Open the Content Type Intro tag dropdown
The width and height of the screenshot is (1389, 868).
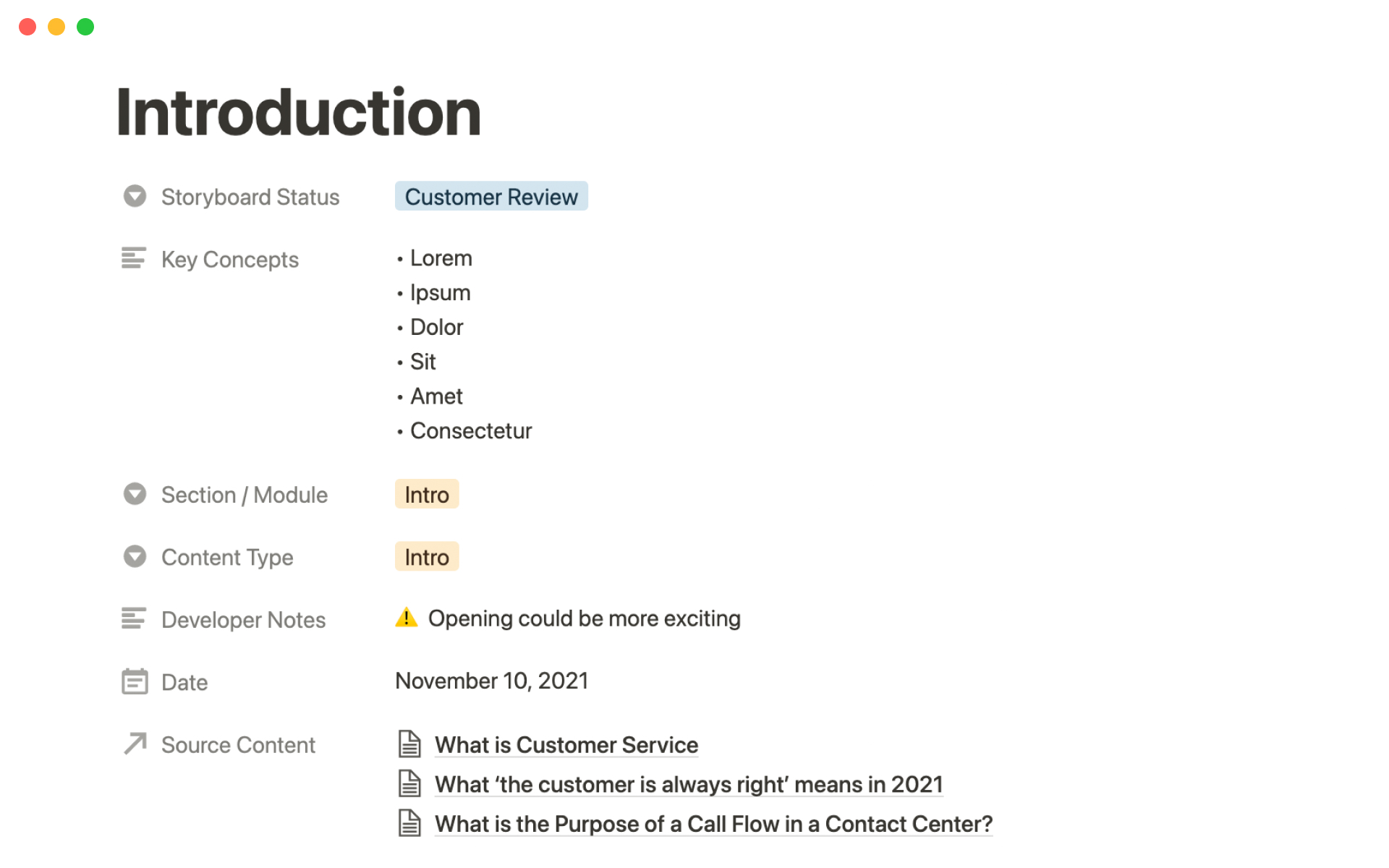[426, 557]
